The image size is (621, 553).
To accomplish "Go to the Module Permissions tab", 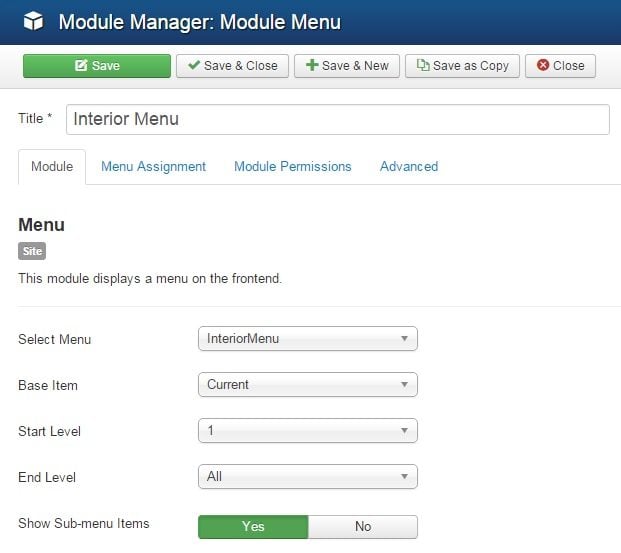I will click(x=292, y=166).
